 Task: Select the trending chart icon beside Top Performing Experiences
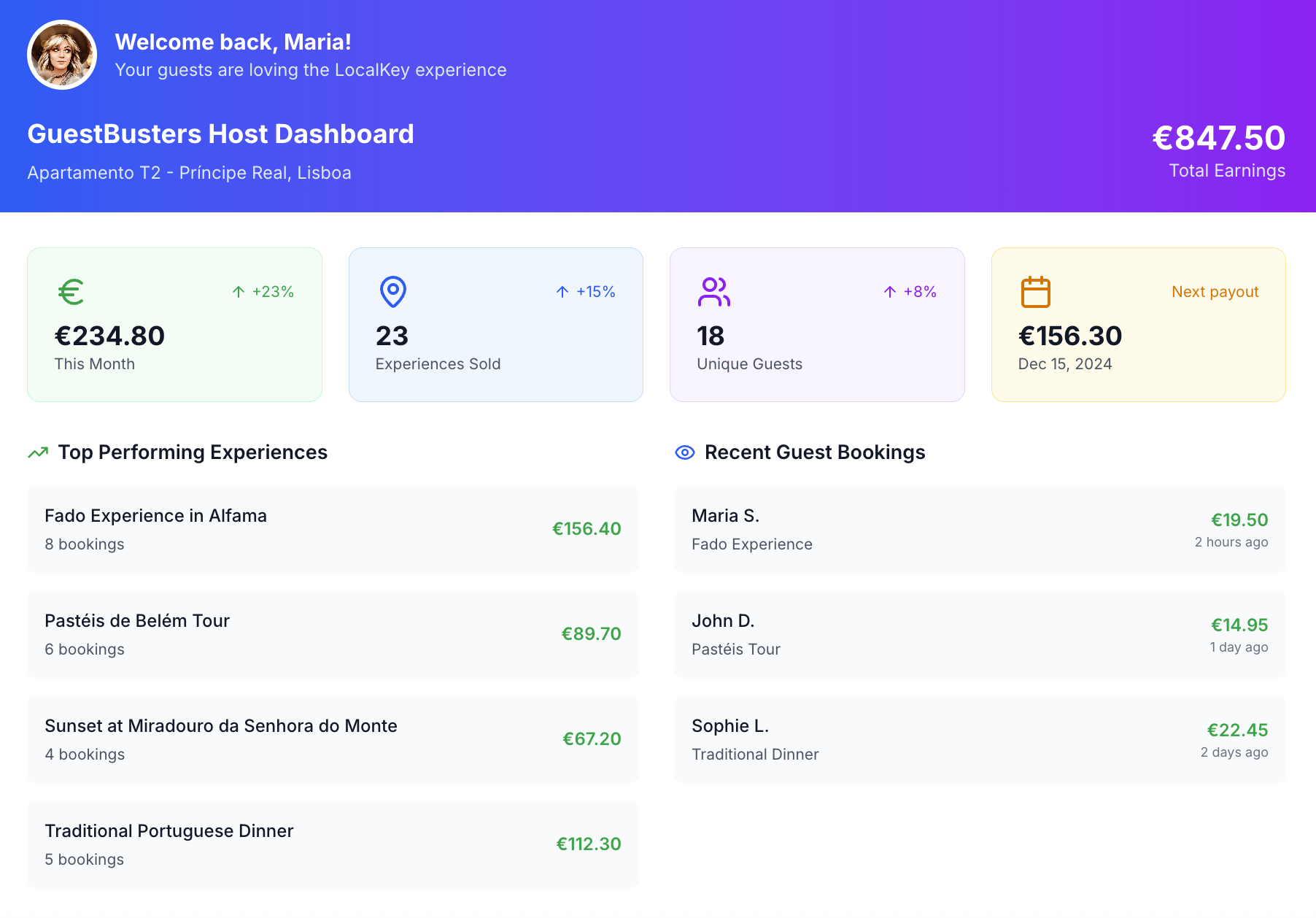pyautogui.click(x=36, y=452)
